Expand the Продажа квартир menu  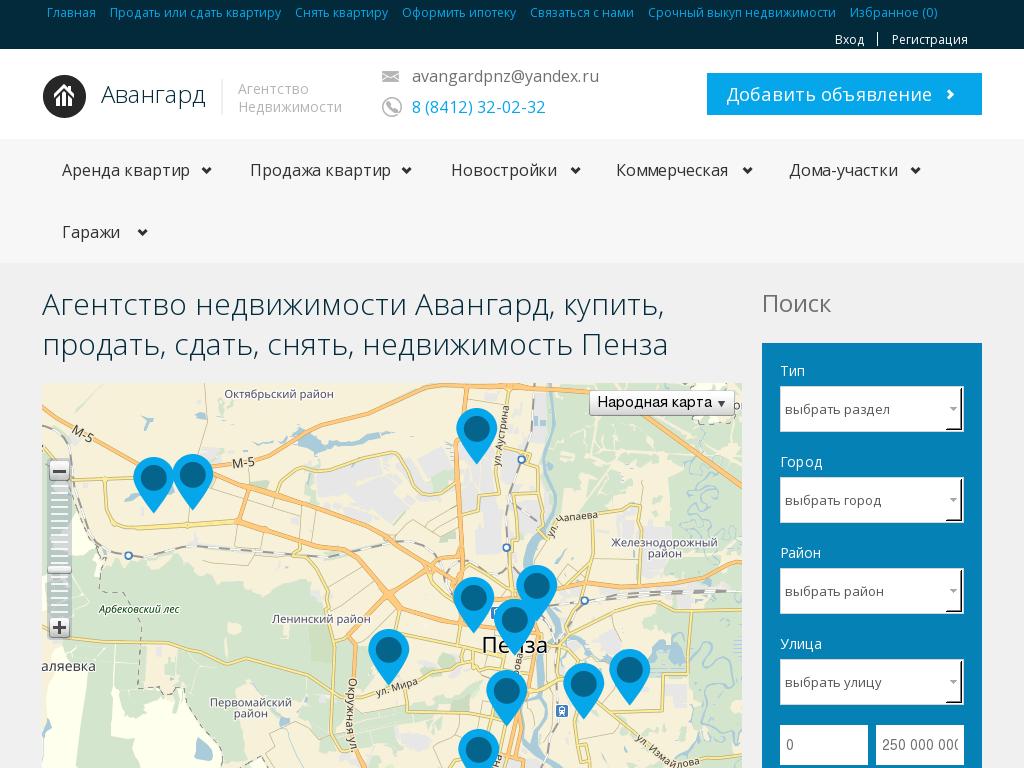coord(331,170)
